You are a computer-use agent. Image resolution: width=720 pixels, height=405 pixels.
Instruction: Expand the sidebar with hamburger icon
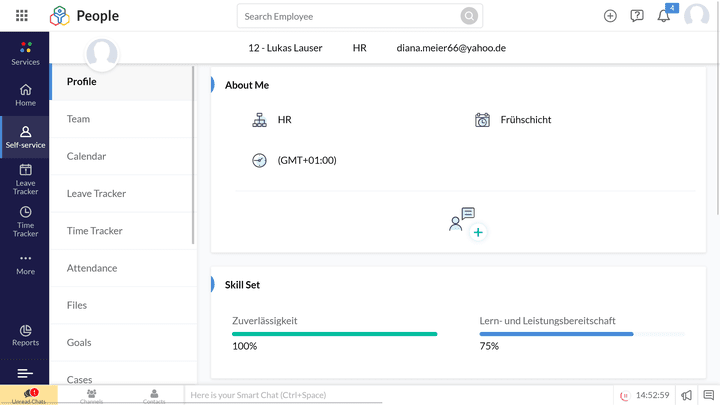tap(25, 374)
